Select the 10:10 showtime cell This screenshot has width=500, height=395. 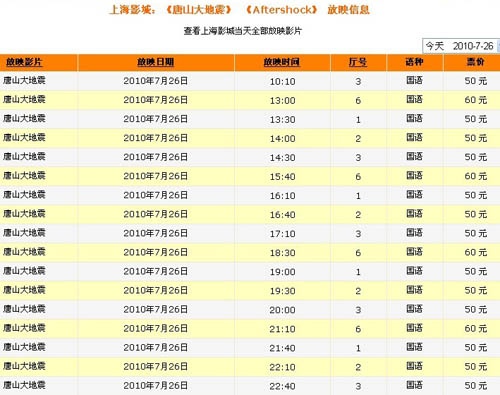(282, 81)
